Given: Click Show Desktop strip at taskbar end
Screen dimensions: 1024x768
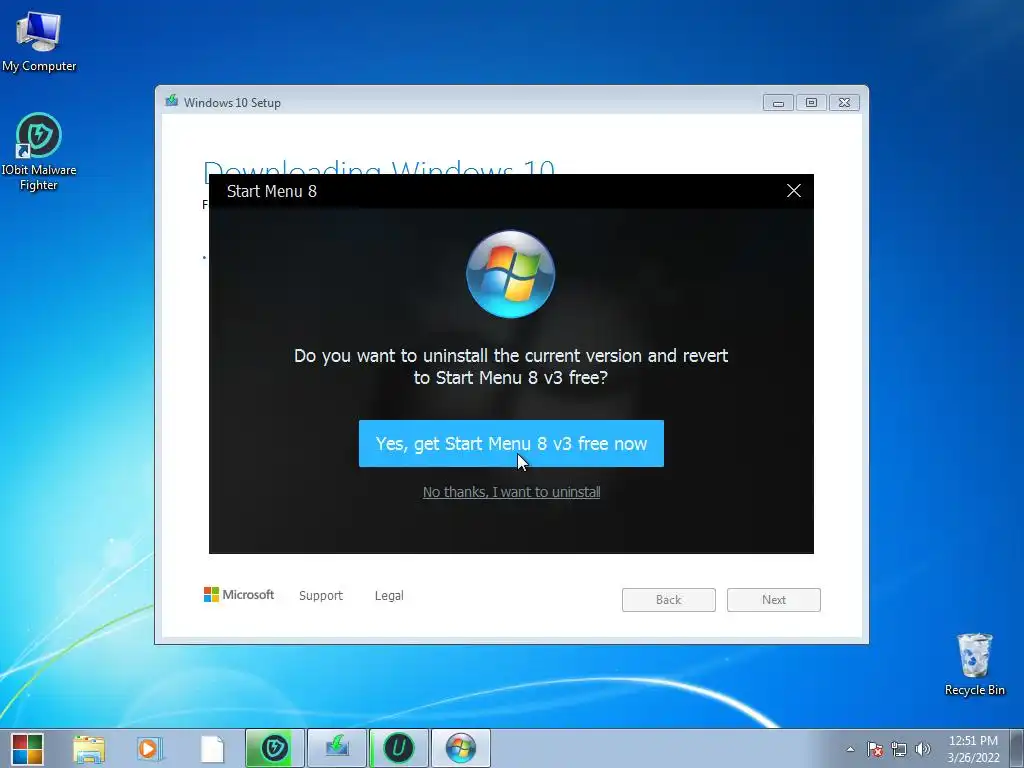Looking at the screenshot, I should [1017, 748].
